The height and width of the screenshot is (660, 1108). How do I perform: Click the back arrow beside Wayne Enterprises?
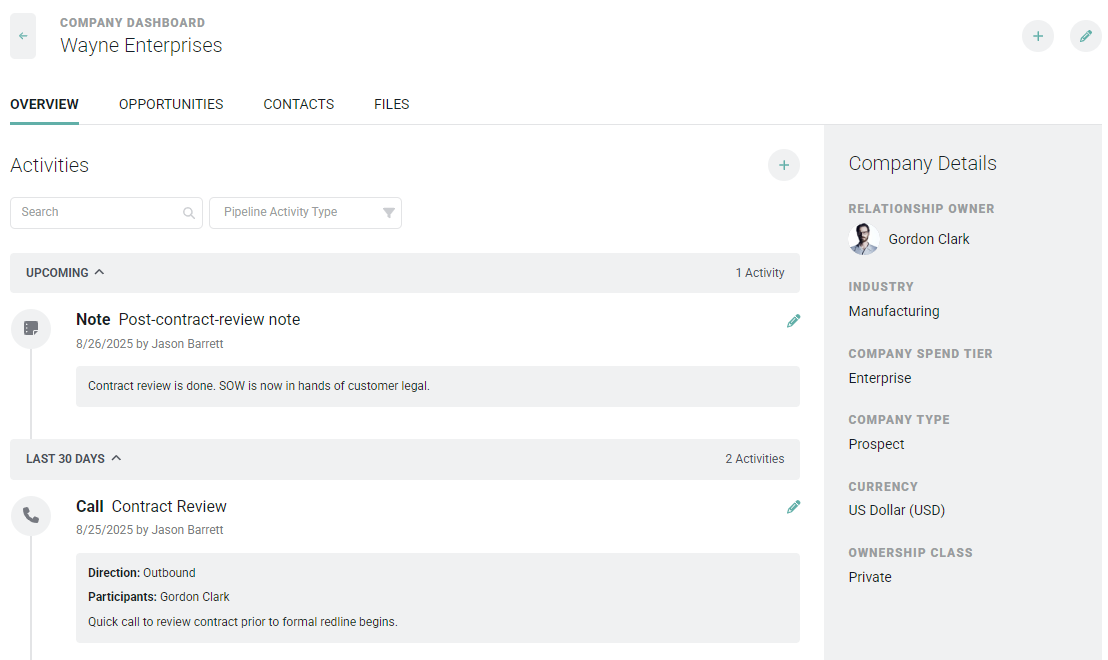tap(23, 36)
